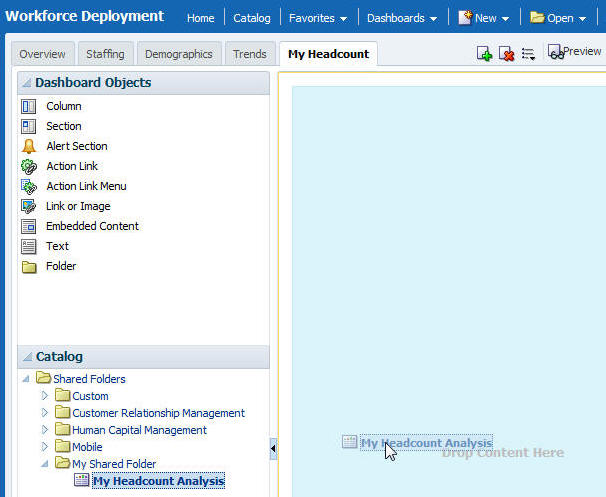This screenshot has width=606, height=497.
Task: Click the Folder object icon
Action: [x=29, y=267]
